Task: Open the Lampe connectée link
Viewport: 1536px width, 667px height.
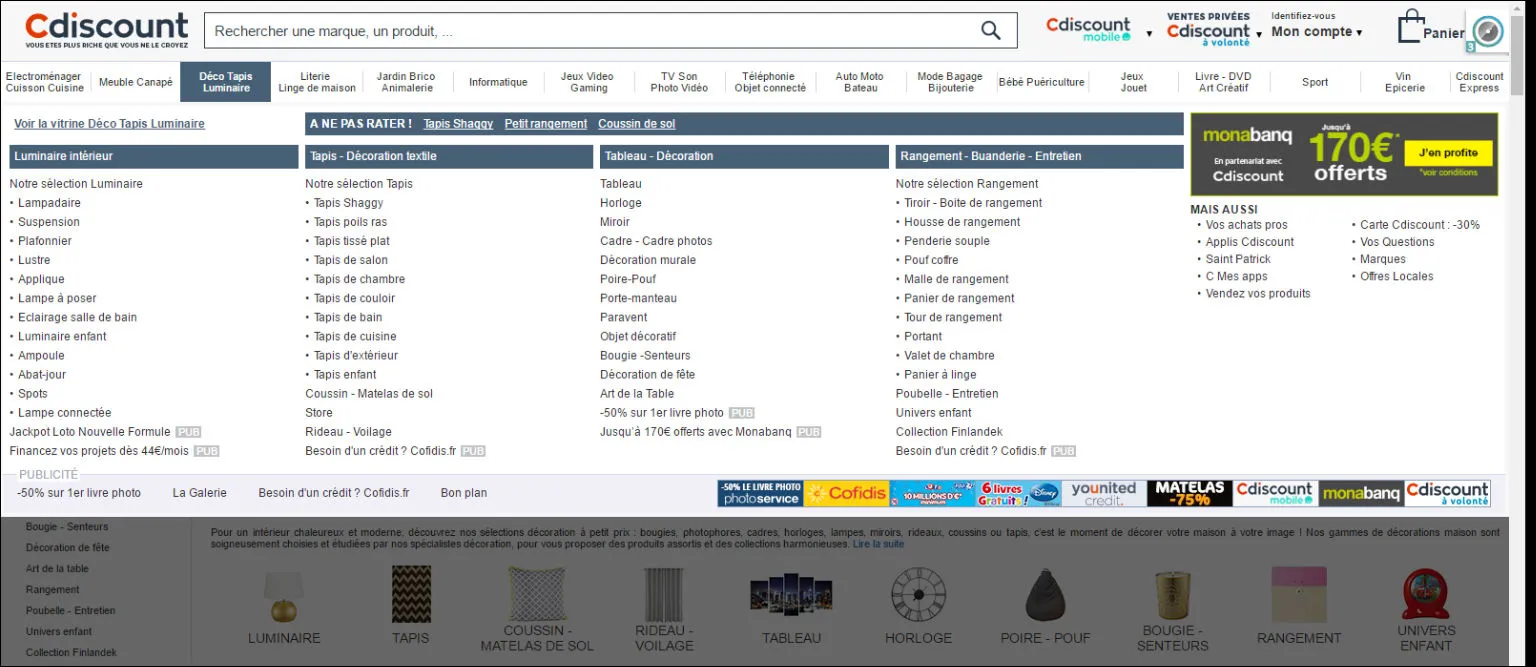Action: (x=65, y=413)
